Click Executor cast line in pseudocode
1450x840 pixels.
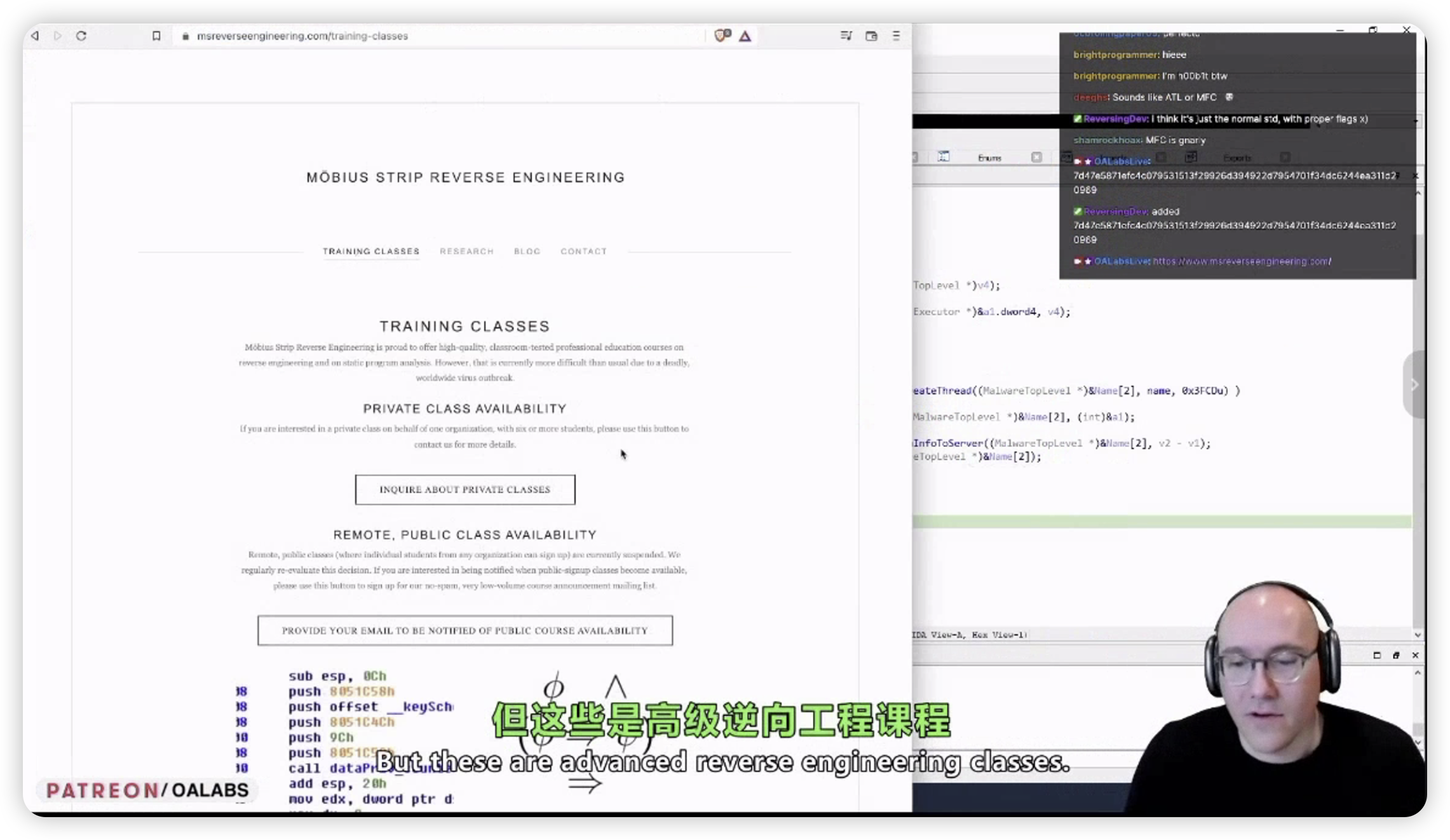click(991, 312)
